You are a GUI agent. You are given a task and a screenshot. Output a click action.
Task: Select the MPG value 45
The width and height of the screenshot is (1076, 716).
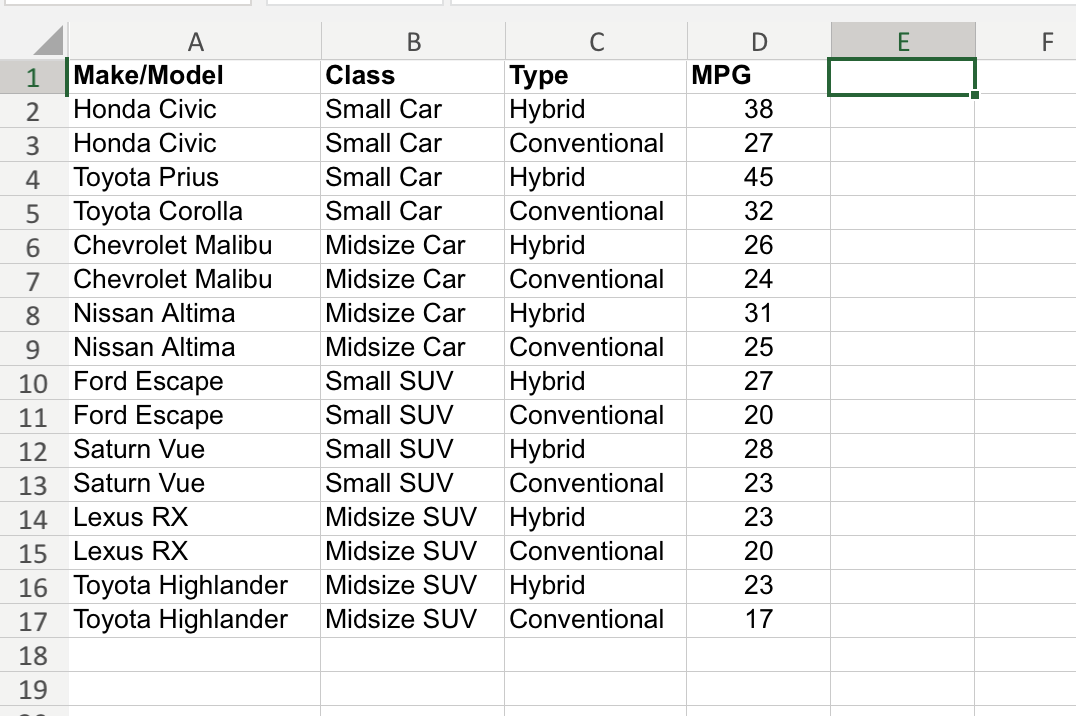(x=760, y=177)
